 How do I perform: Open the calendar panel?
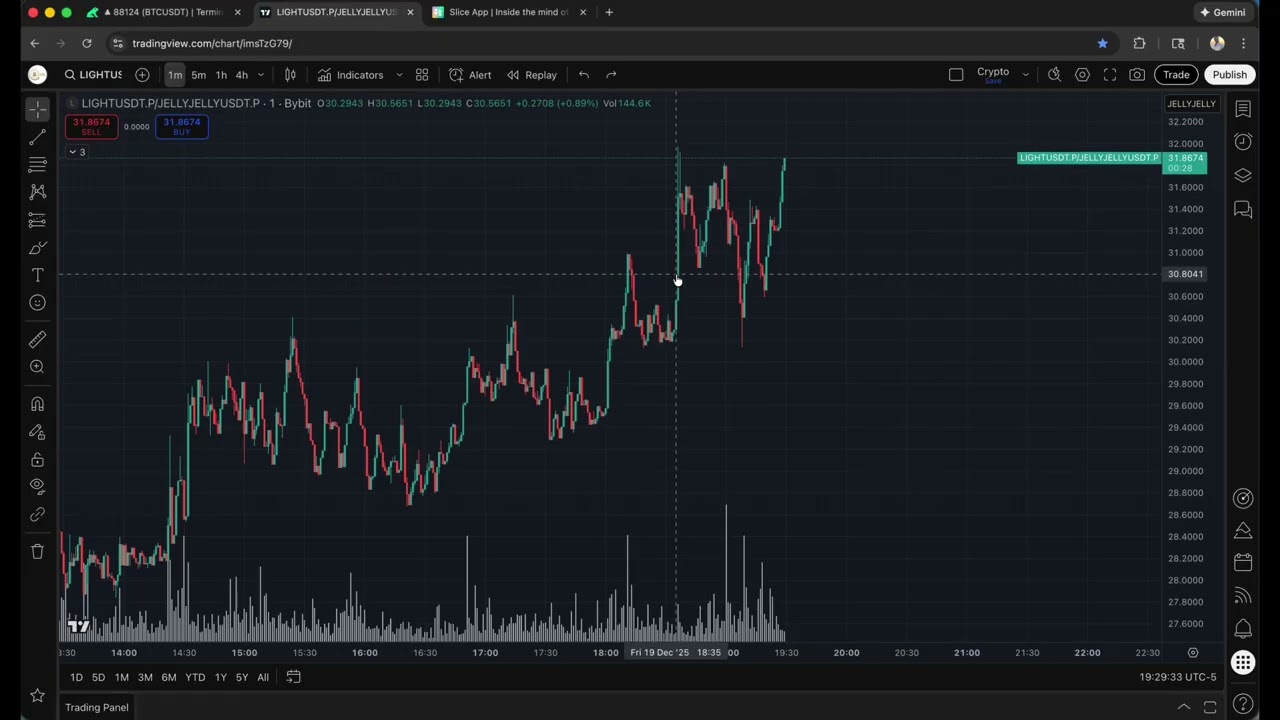click(x=1243, y=563)
